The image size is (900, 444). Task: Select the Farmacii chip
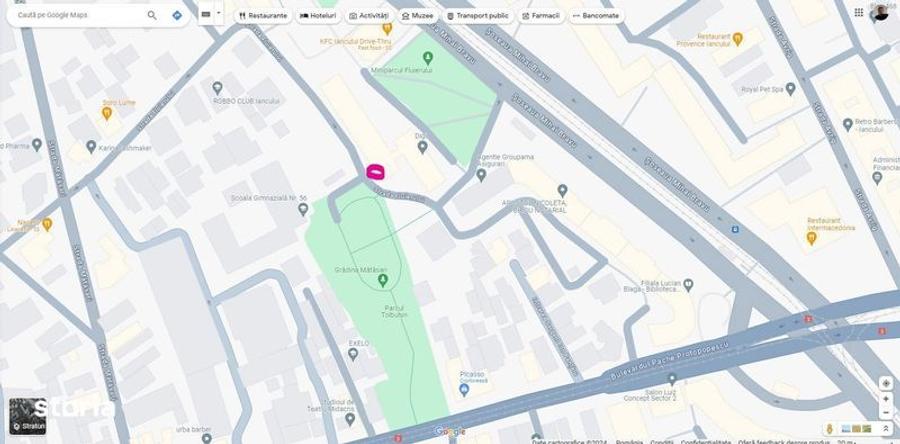coord(540,15)
